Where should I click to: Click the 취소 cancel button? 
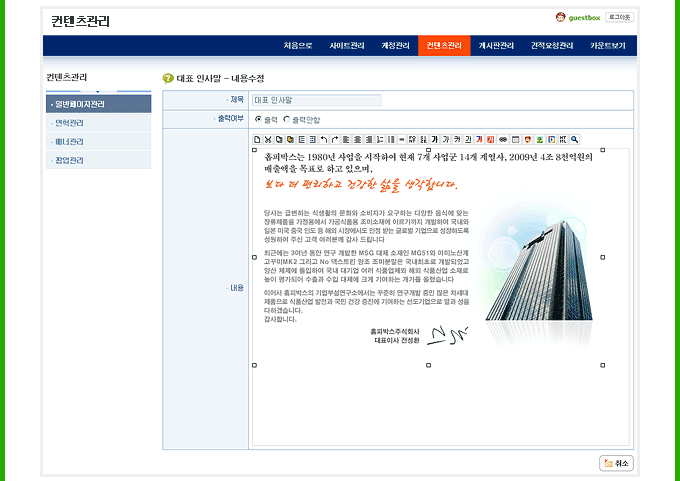[x=617, y=463]
